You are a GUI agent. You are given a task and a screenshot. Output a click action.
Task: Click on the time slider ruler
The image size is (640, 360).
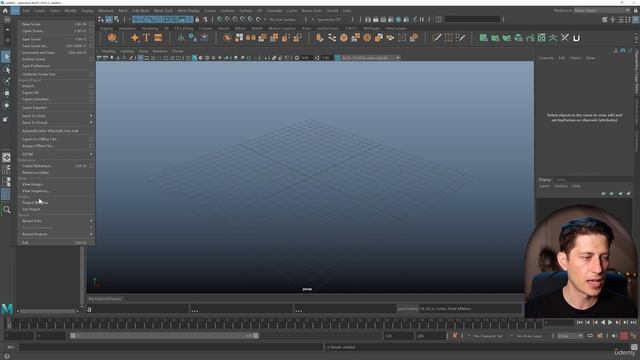[x=273, y=324]
